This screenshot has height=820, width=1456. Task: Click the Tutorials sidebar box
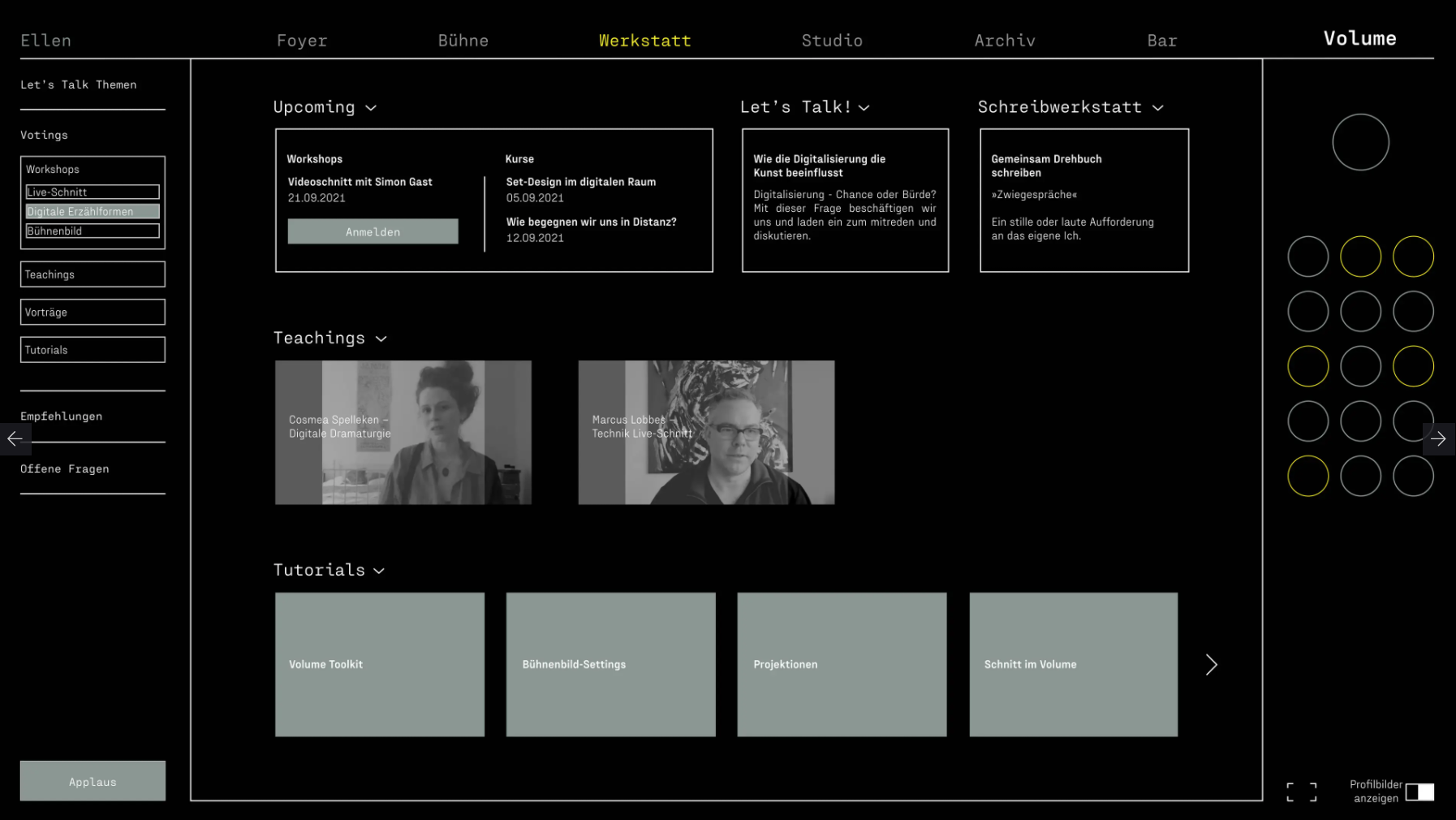coord(93,350)
